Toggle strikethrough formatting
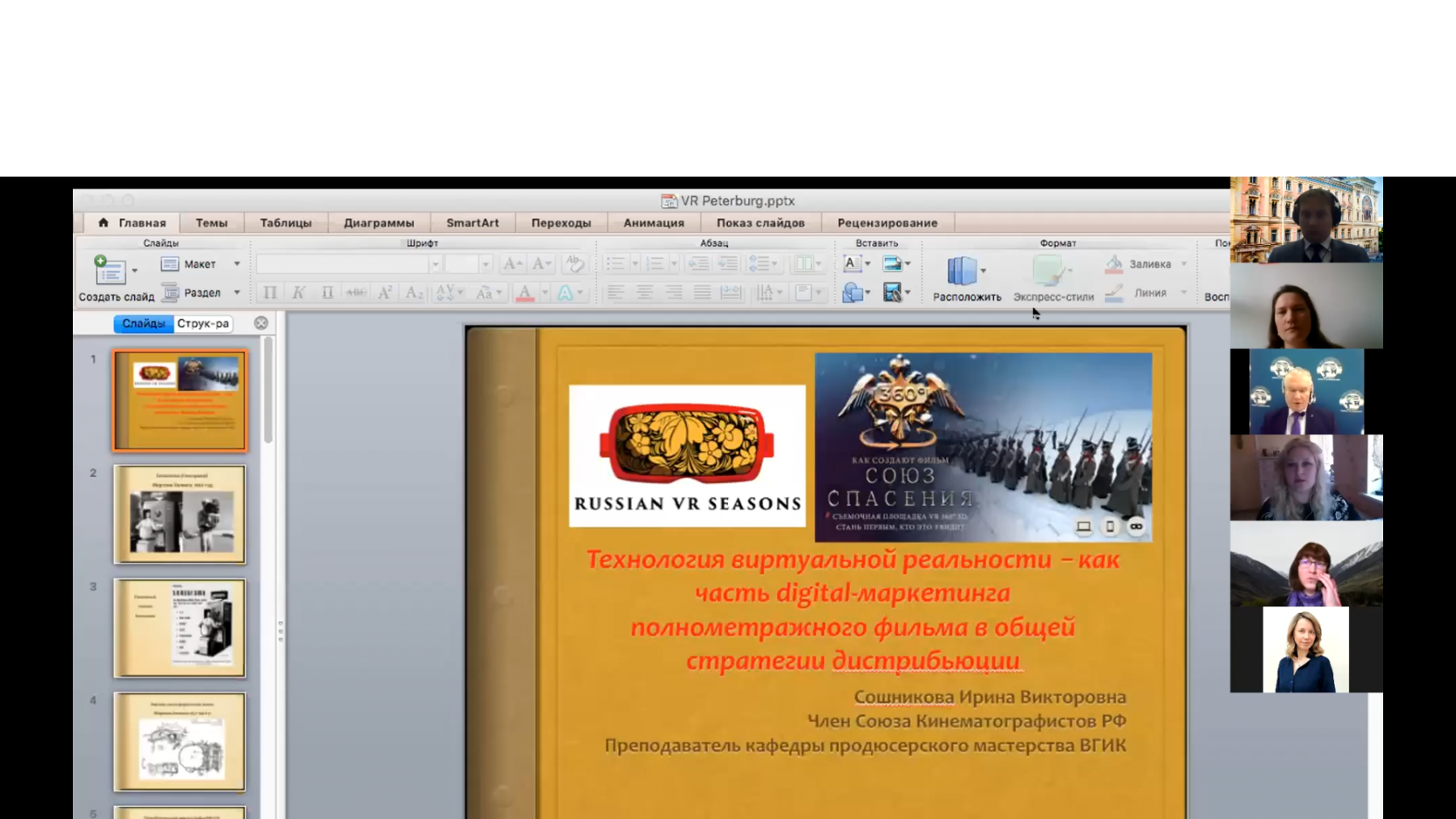 coord(356,293)
